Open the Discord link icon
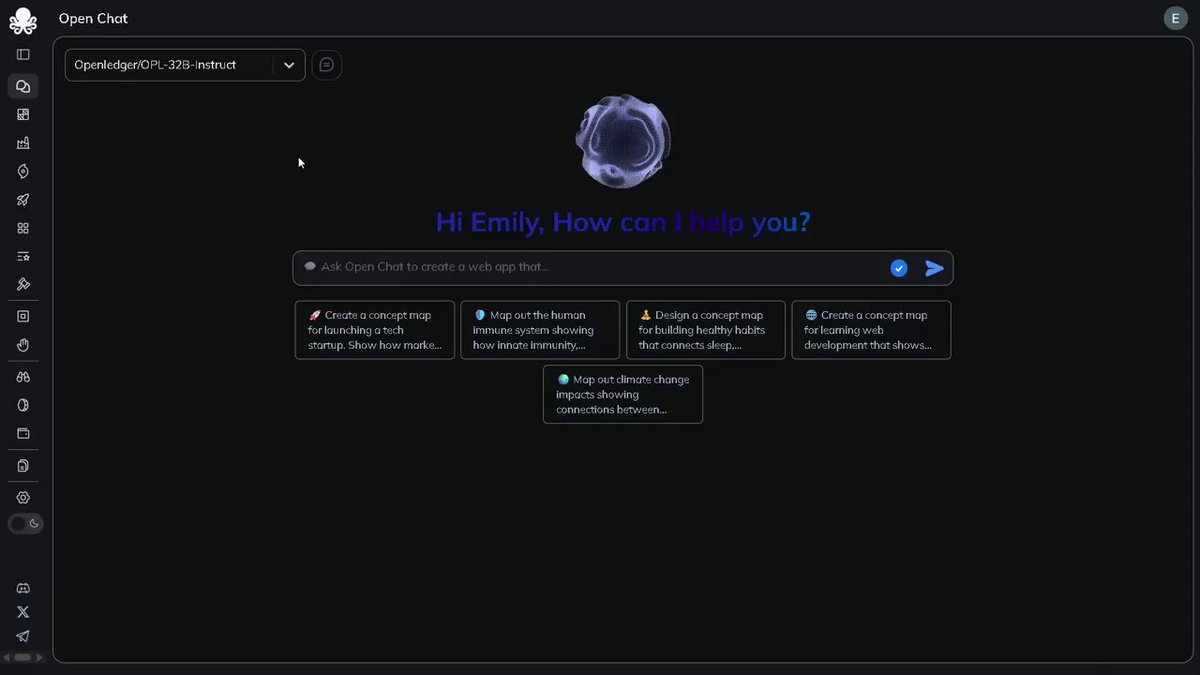The height and width of the screenshot is (675, 1200). 23,588
